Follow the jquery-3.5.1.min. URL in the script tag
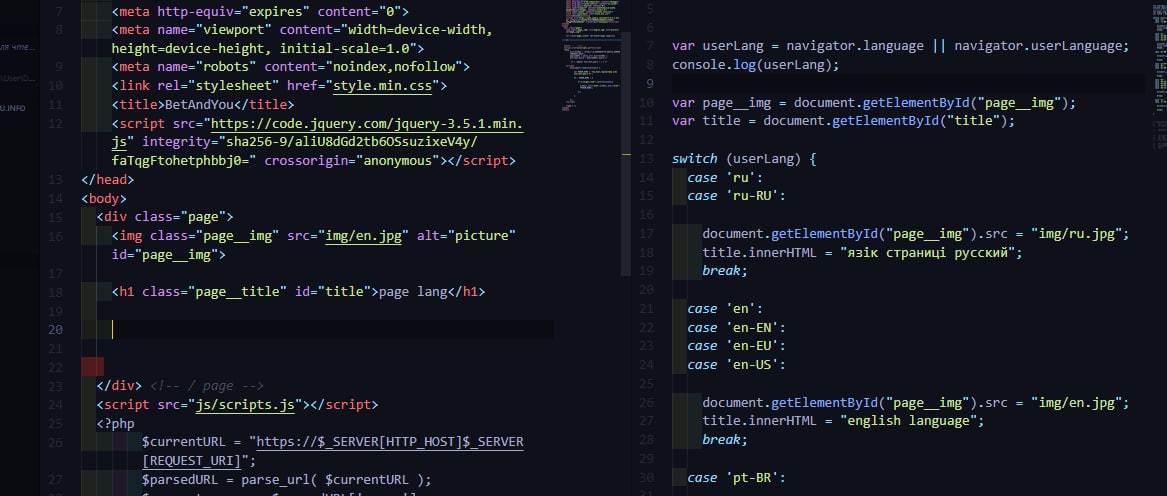The image size is (1167, 496). pos(368,123)
